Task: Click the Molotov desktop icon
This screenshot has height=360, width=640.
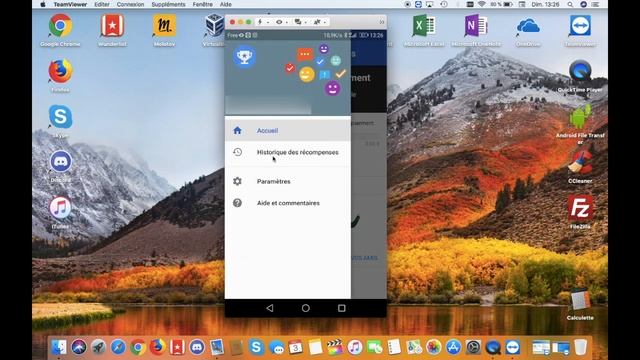Action: point(164,26)
